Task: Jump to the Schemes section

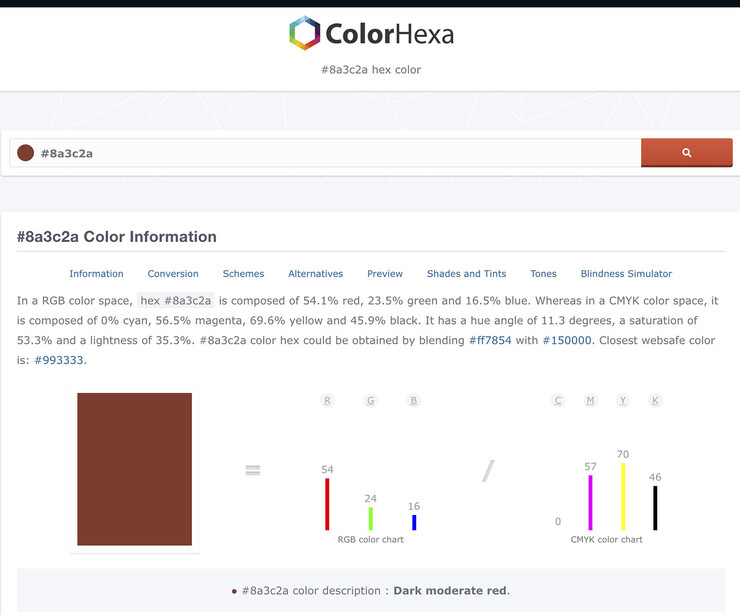Action: [243, 274]
